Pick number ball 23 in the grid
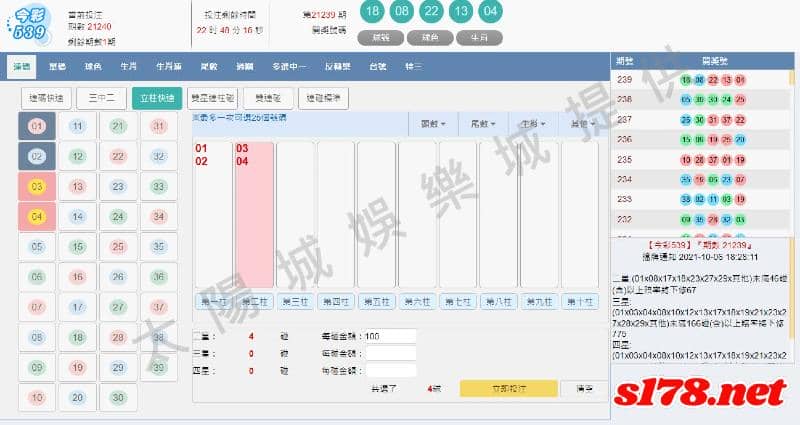Screen dimensions: 800x425 tap(118, 186)
